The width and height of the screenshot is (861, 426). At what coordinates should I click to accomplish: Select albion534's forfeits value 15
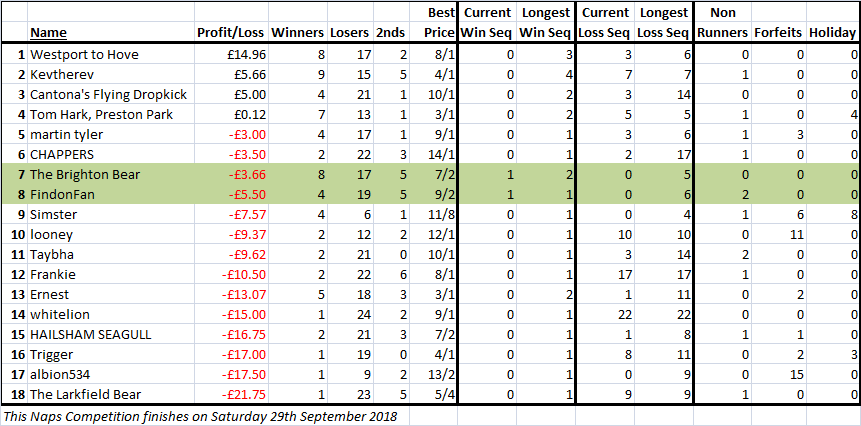click(x=778, y=375)
